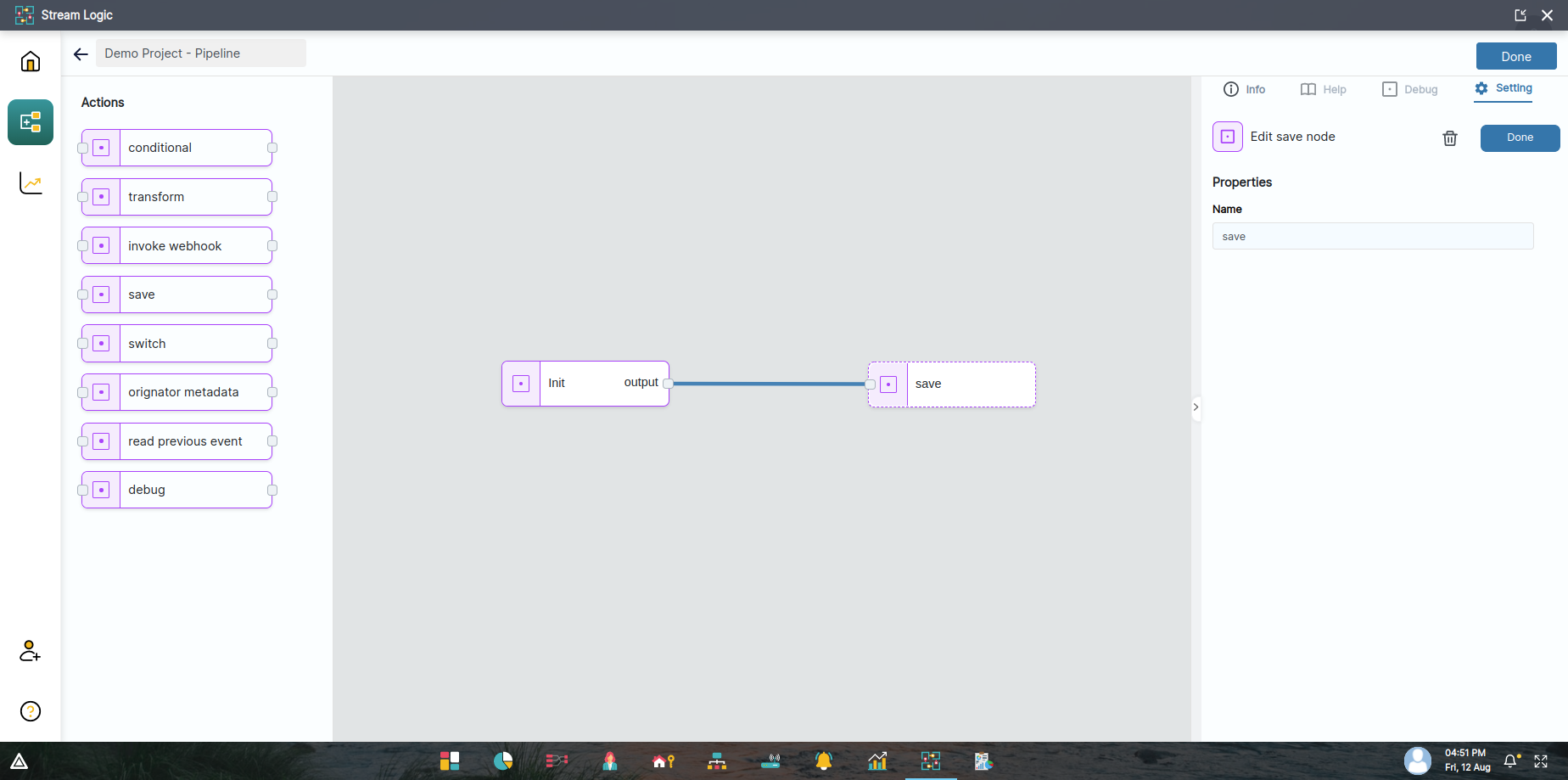Click the top-right Done button
This screenshot has width=1568, height=780.
tap(1515, 56)
